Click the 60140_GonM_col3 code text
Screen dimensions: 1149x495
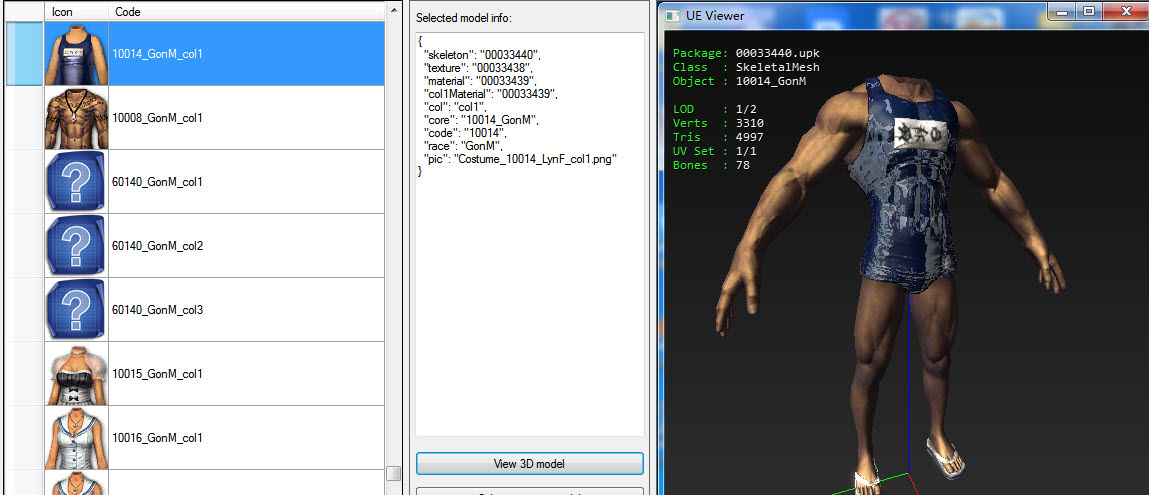tap(158, 310)
